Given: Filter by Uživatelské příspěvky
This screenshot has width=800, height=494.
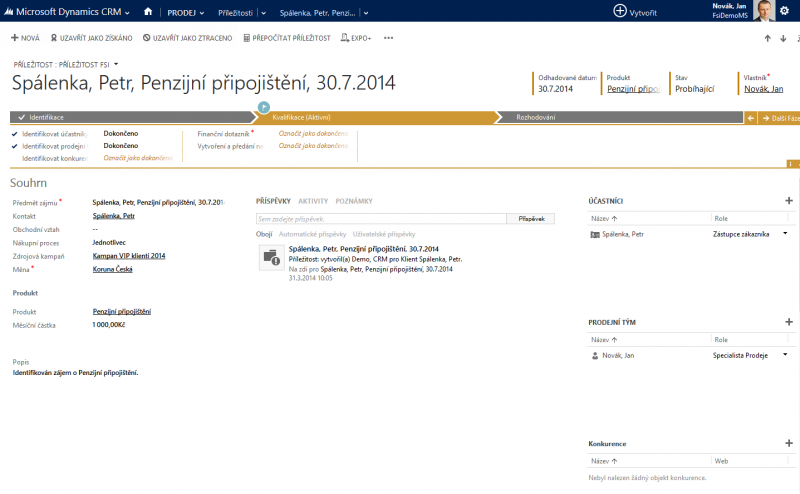Looking at the screenshot, I should coord(384,234).
